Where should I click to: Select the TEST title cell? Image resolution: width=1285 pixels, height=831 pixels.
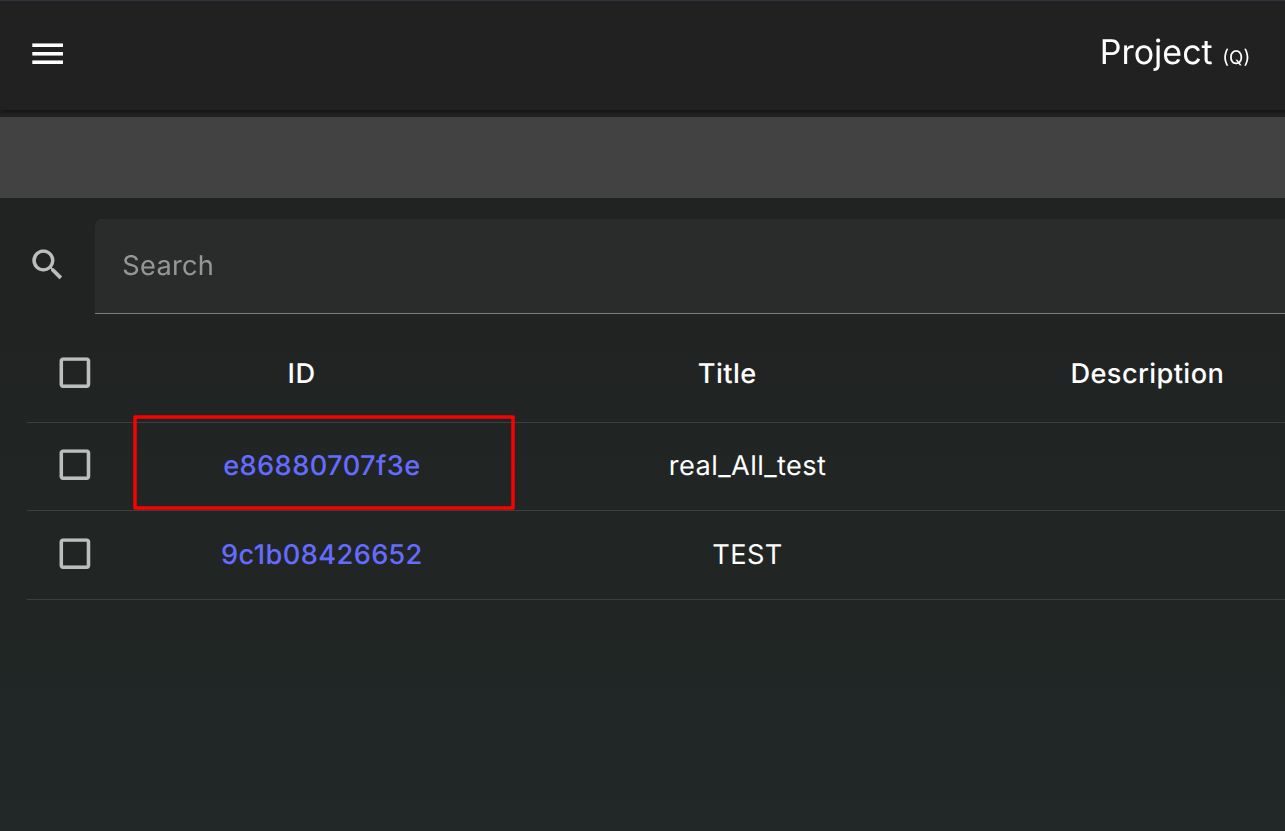pos(747,554)
